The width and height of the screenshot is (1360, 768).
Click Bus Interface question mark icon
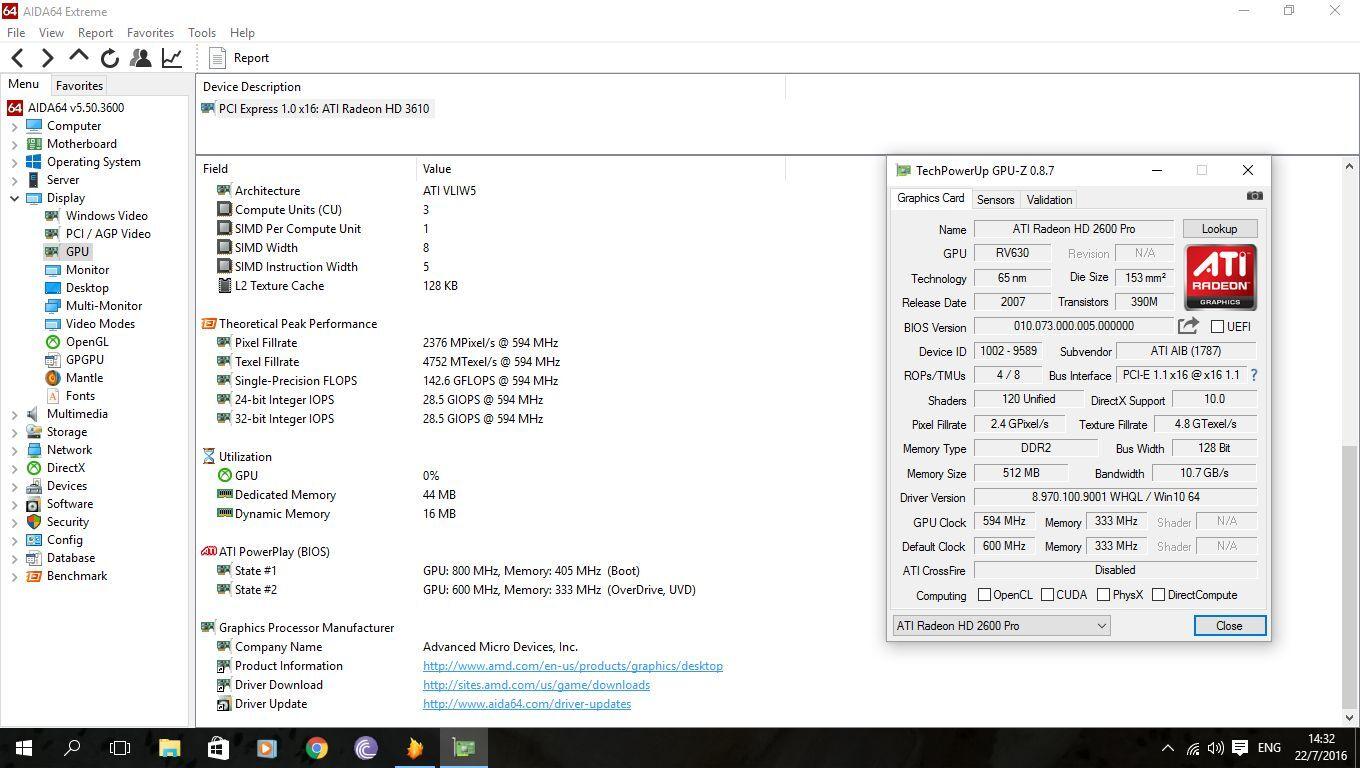[1253, 375]
